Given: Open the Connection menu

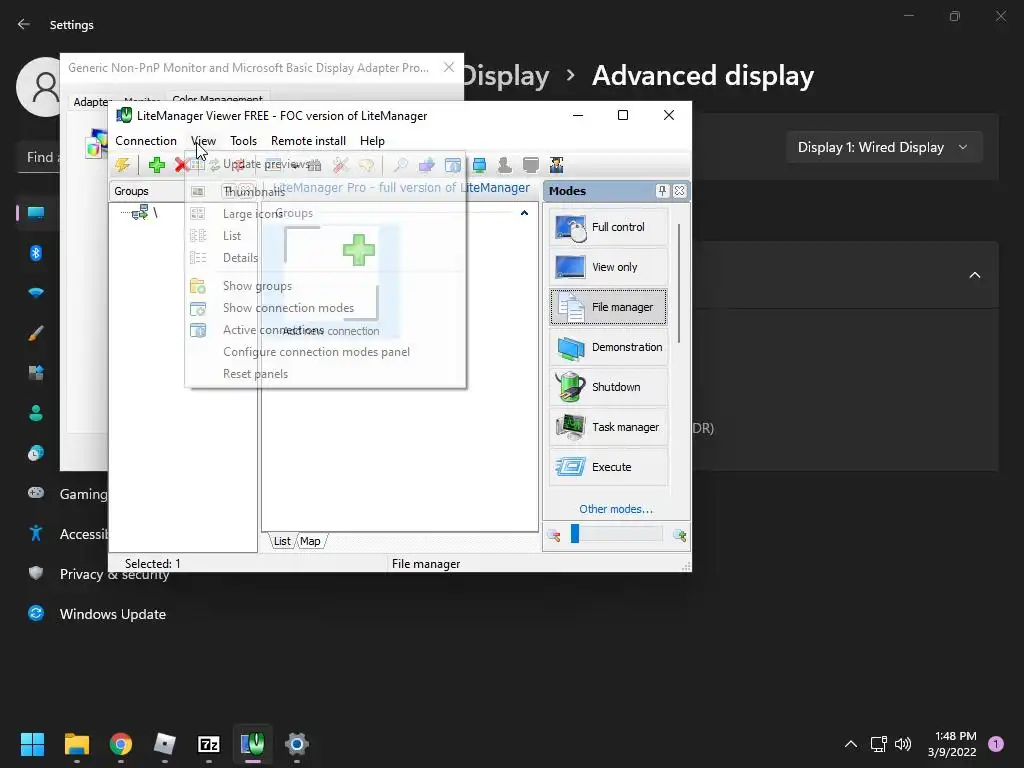Looking at the screenshot, I should pyautogui.click(x=146, y=141).
